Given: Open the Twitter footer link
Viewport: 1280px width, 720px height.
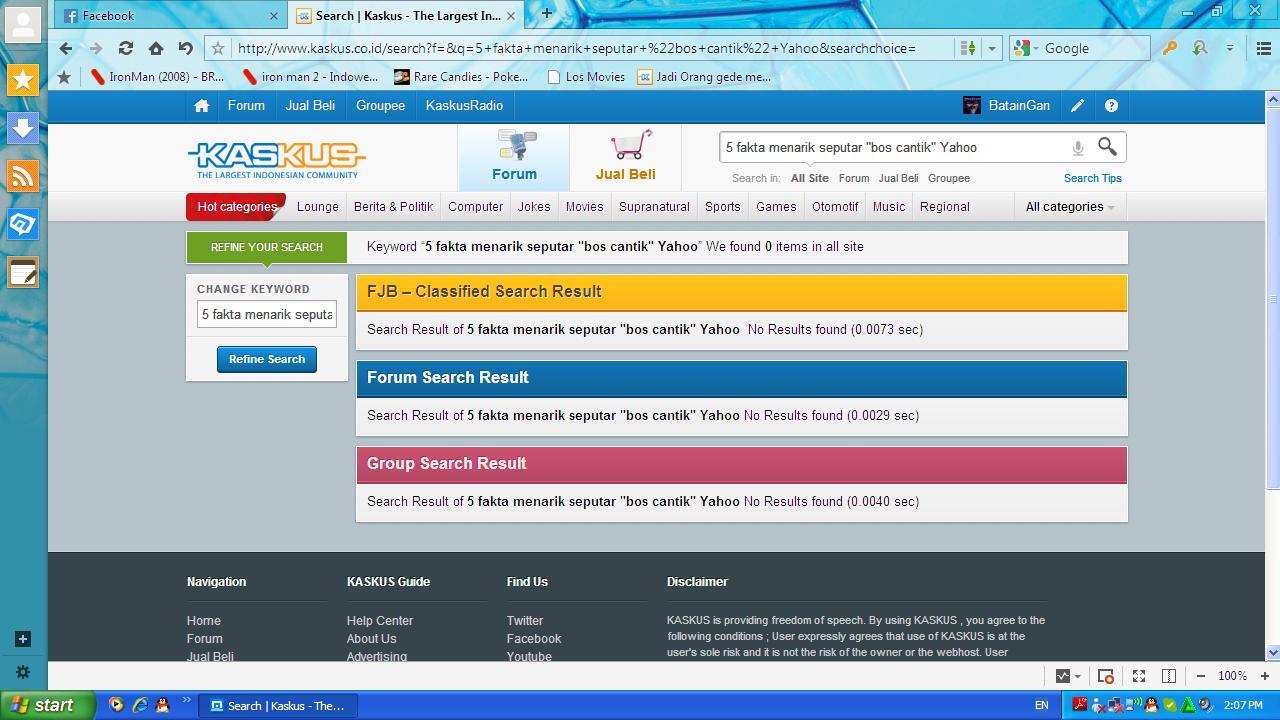Looking at the screenshot, I should point(525,621).
